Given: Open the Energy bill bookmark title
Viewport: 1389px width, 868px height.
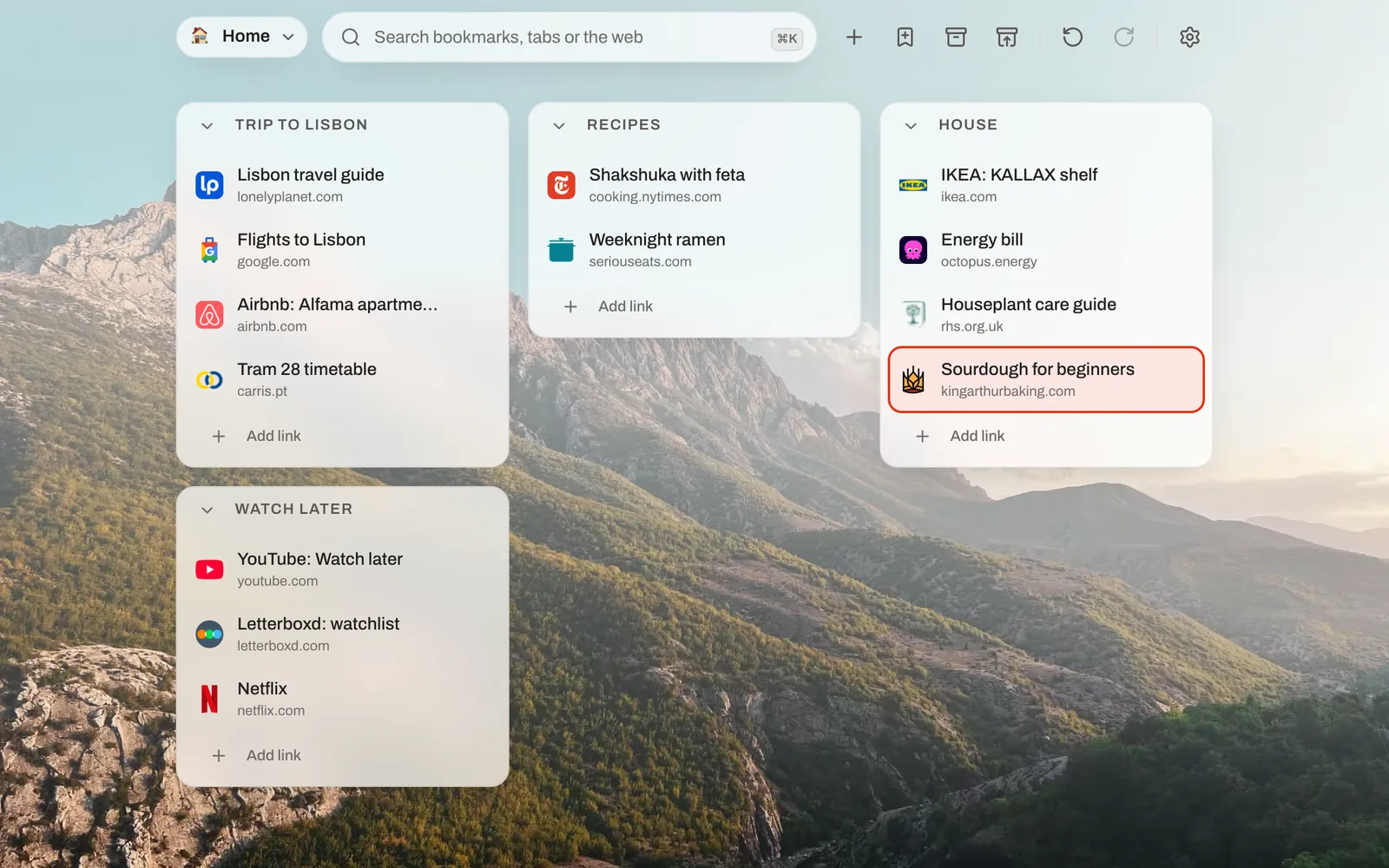Looking at the screenshot, I should (x=982, y=240).
